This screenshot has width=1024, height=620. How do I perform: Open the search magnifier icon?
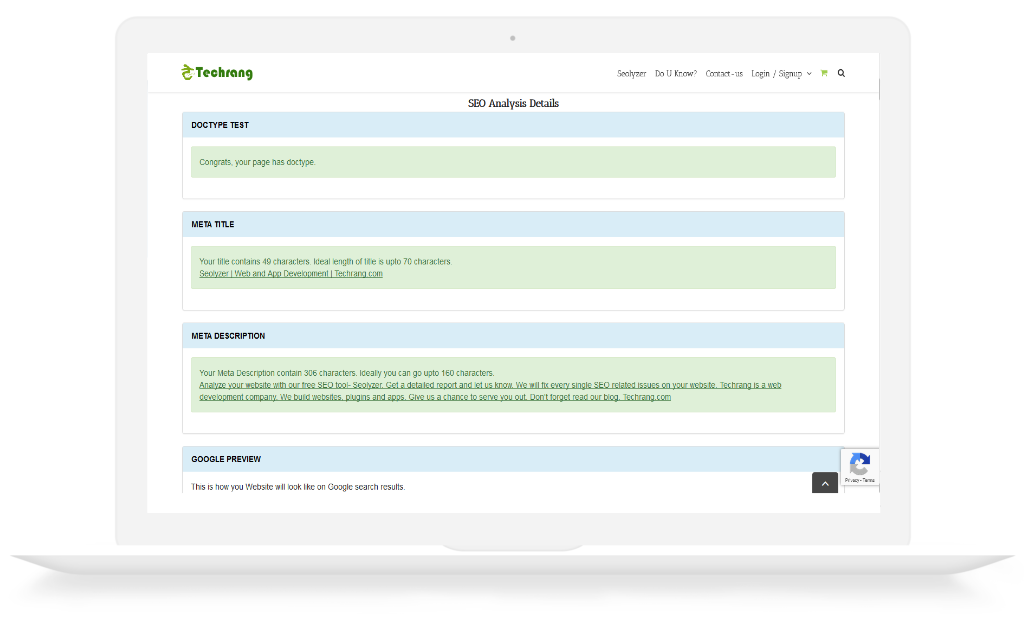(841, 73)
